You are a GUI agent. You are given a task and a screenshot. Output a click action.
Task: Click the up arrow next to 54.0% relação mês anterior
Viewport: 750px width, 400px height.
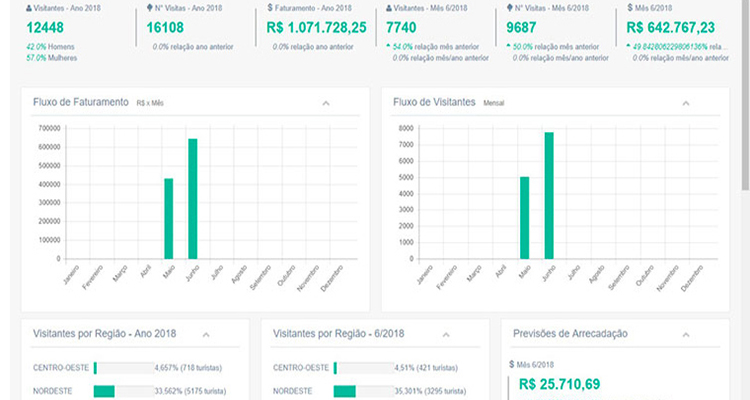[x=388, y=46]
